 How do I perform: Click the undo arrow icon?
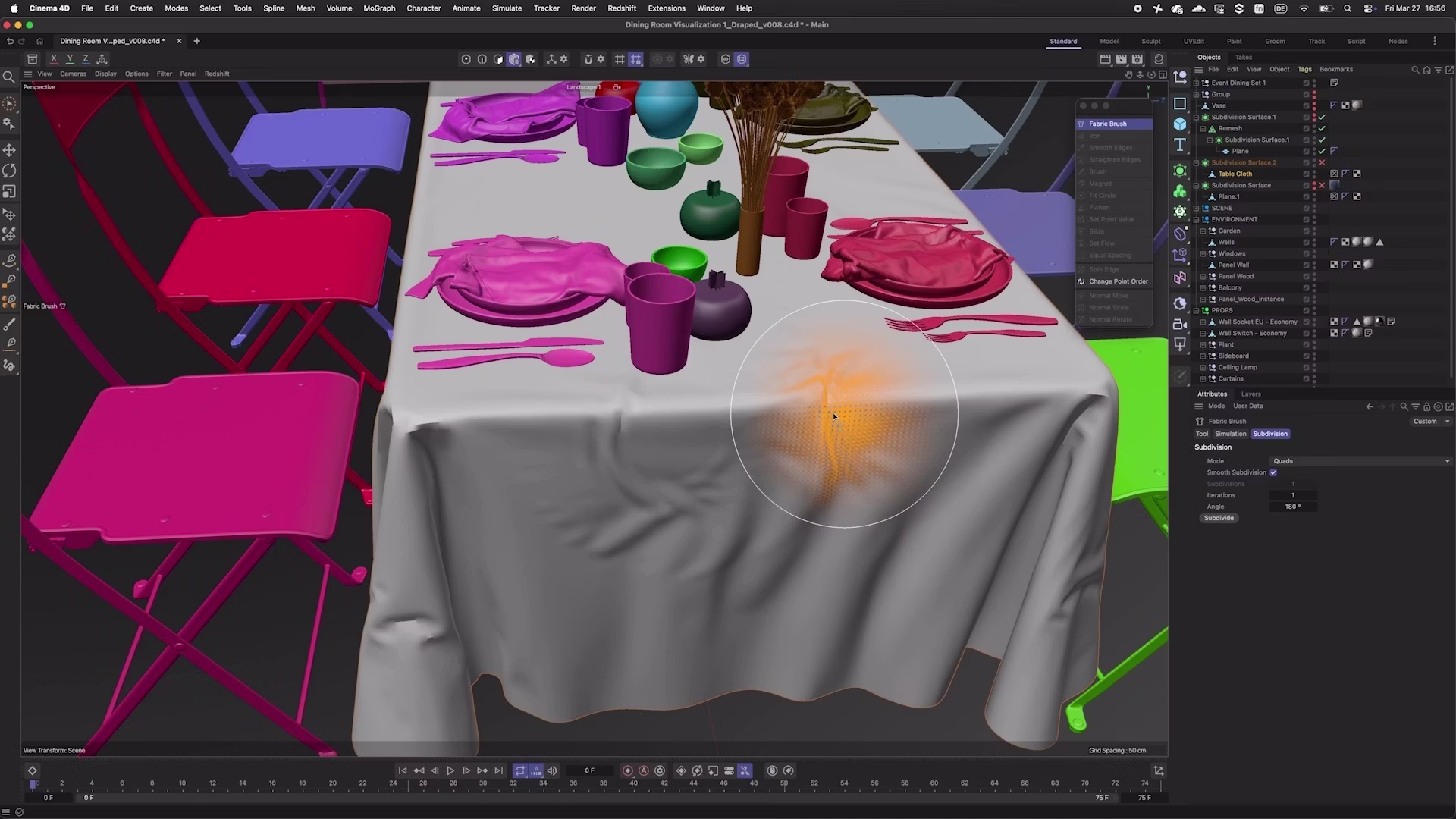[10, 41]
